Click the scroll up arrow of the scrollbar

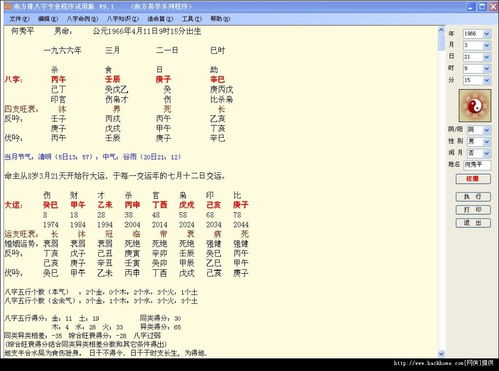point(441,30)
